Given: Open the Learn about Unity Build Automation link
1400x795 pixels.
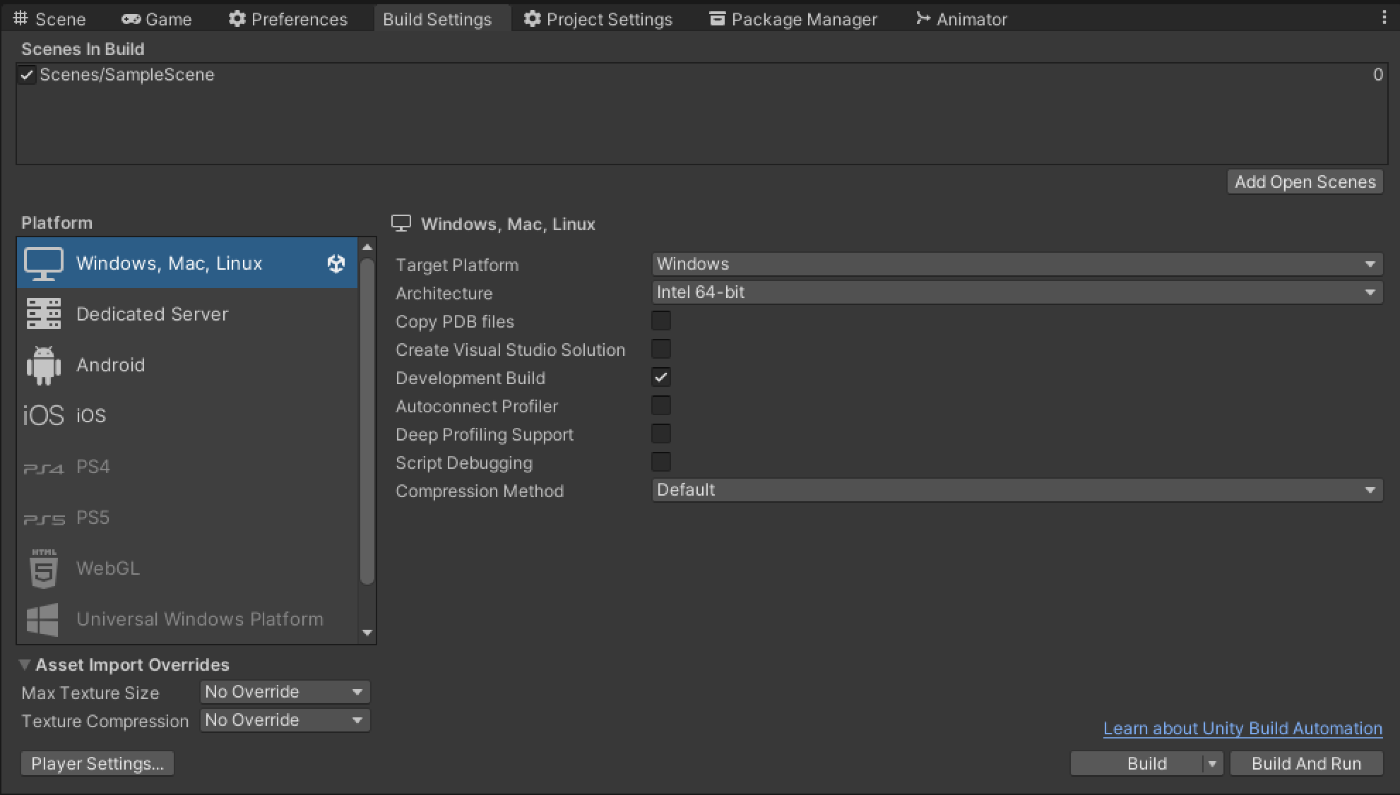Looking at the screenshot, I should pos(1242,728).
